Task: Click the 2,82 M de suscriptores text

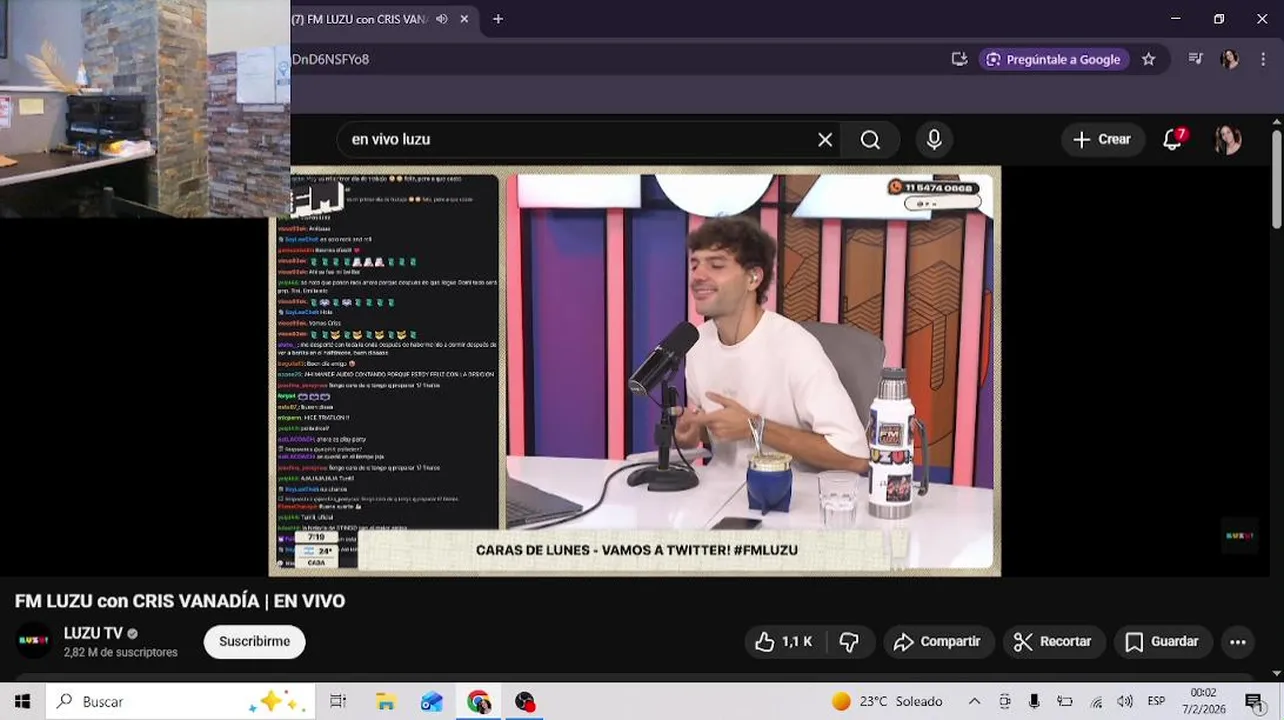Action: [x=121, y=652]
